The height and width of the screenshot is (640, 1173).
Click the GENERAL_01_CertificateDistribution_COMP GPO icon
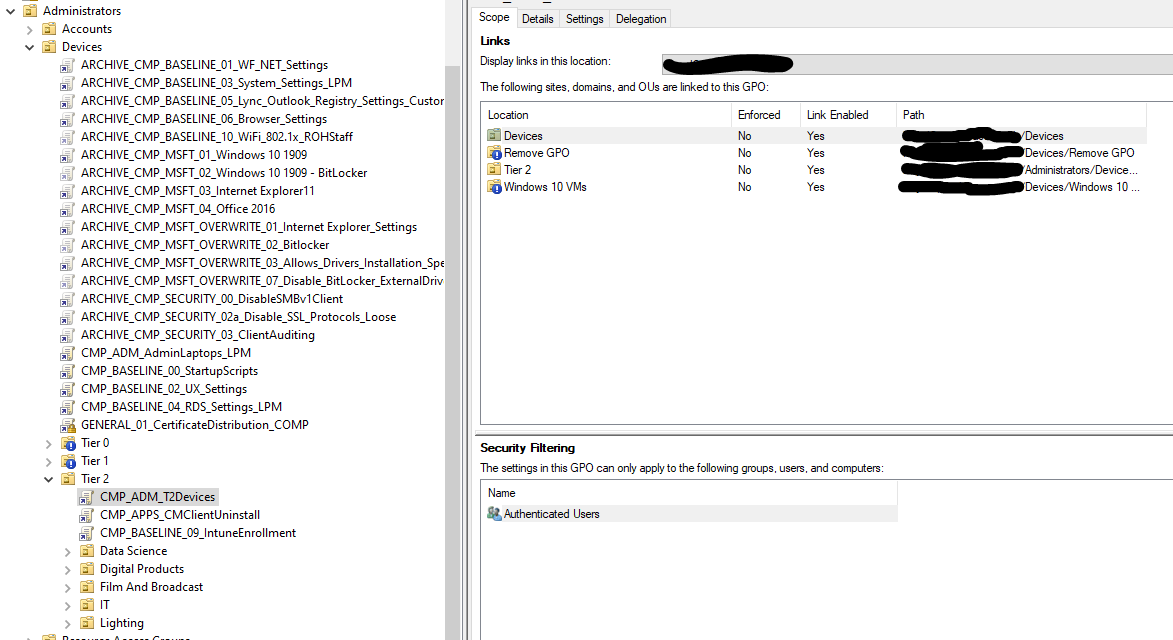[68, 425]
